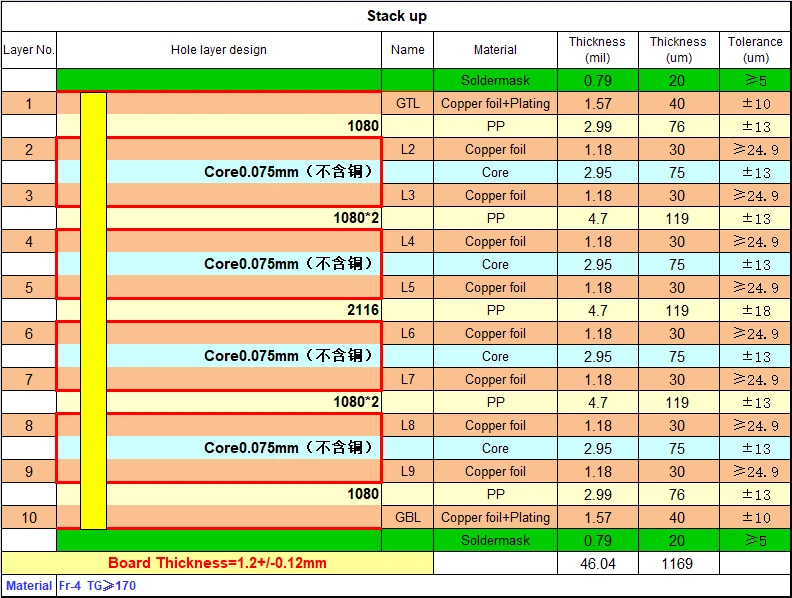Click the blue 'Material' label cell

click(x=29, y=586)
